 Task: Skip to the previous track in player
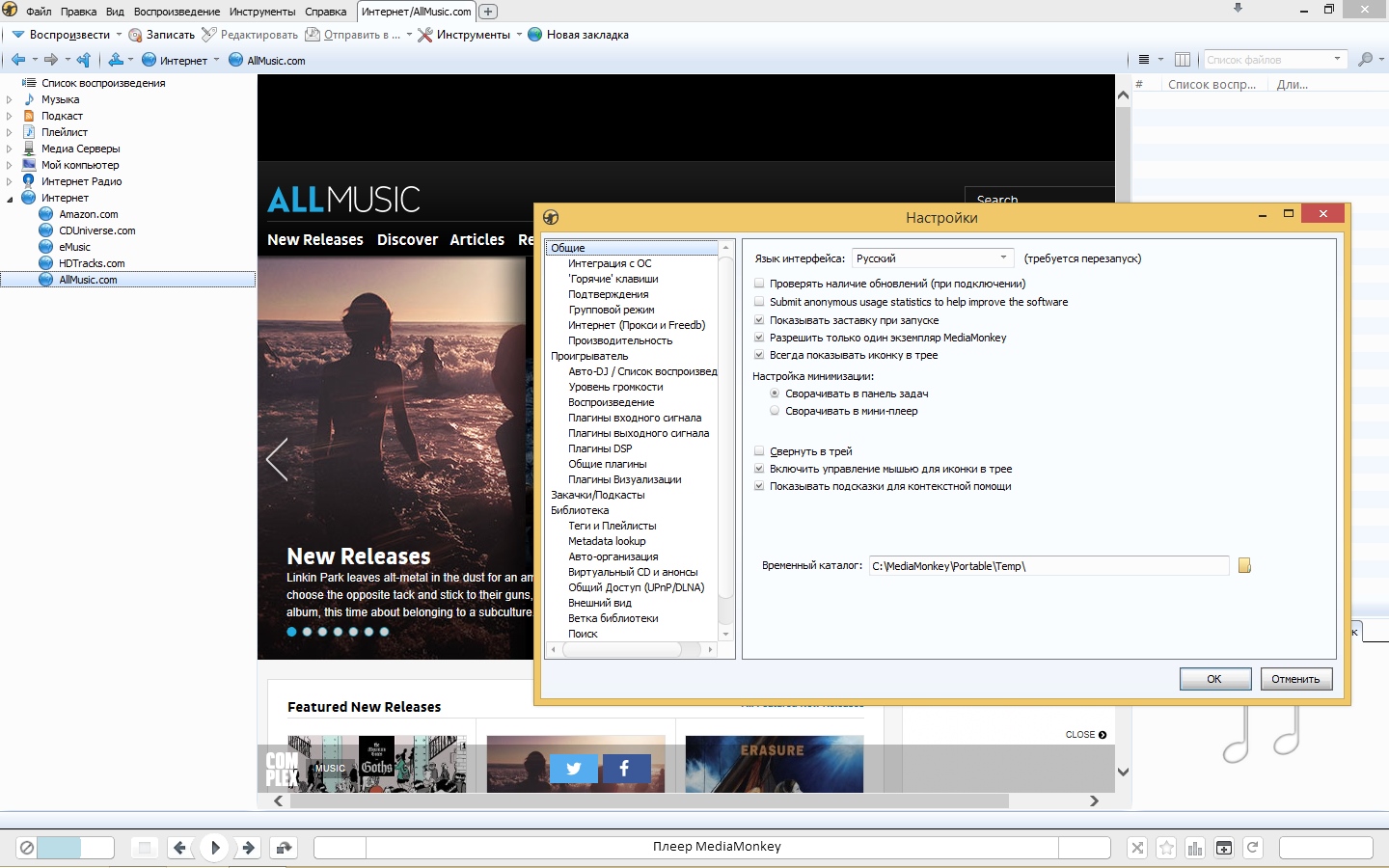click(179, 848)
